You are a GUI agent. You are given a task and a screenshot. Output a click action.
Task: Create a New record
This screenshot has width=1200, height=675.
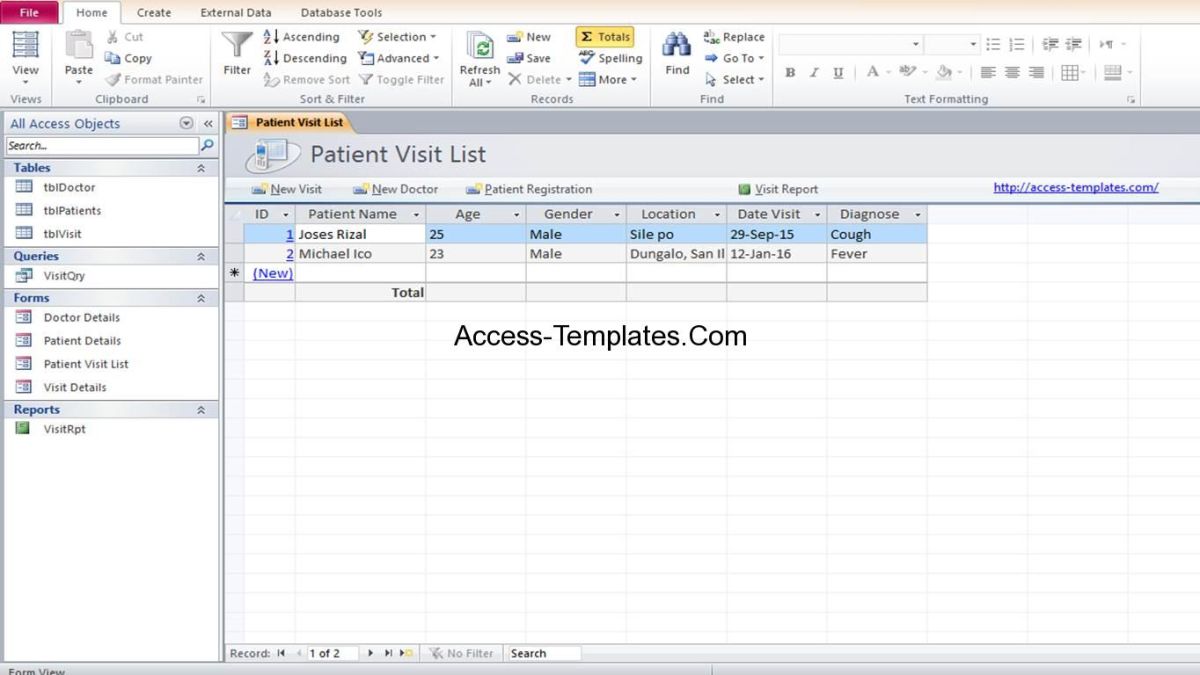(x=530, y=36)
